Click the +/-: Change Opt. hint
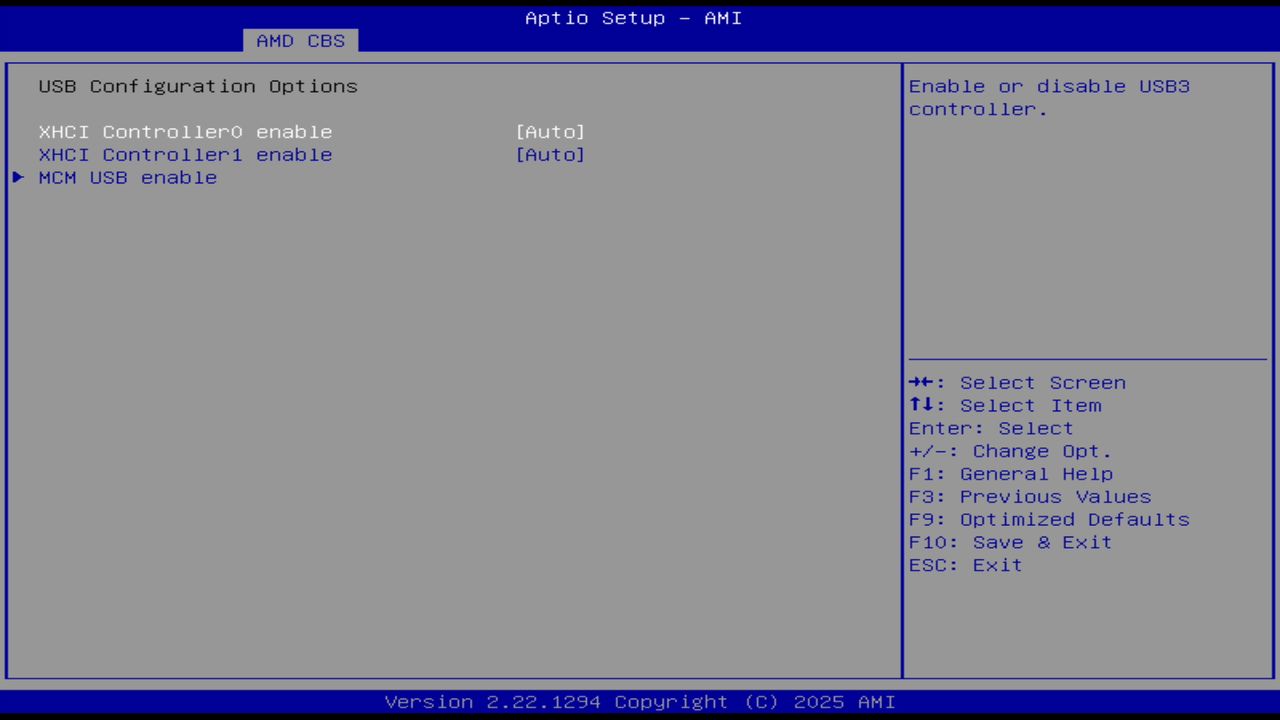Viewport: 1280px width, 720px height. pyautogui.click(x=1010, y=452)
